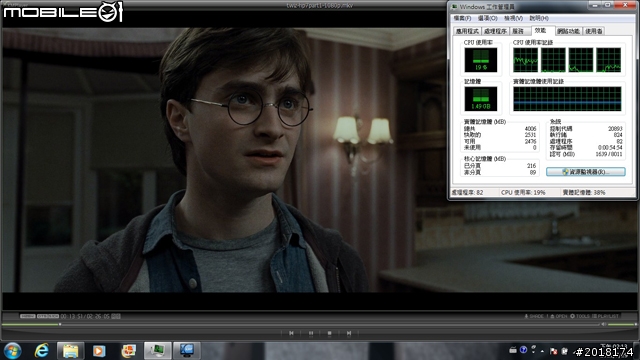The width and height of the screenshot is (640, 360).
Task: Click the elapsed time display 00:13:51
Action: 72,316
